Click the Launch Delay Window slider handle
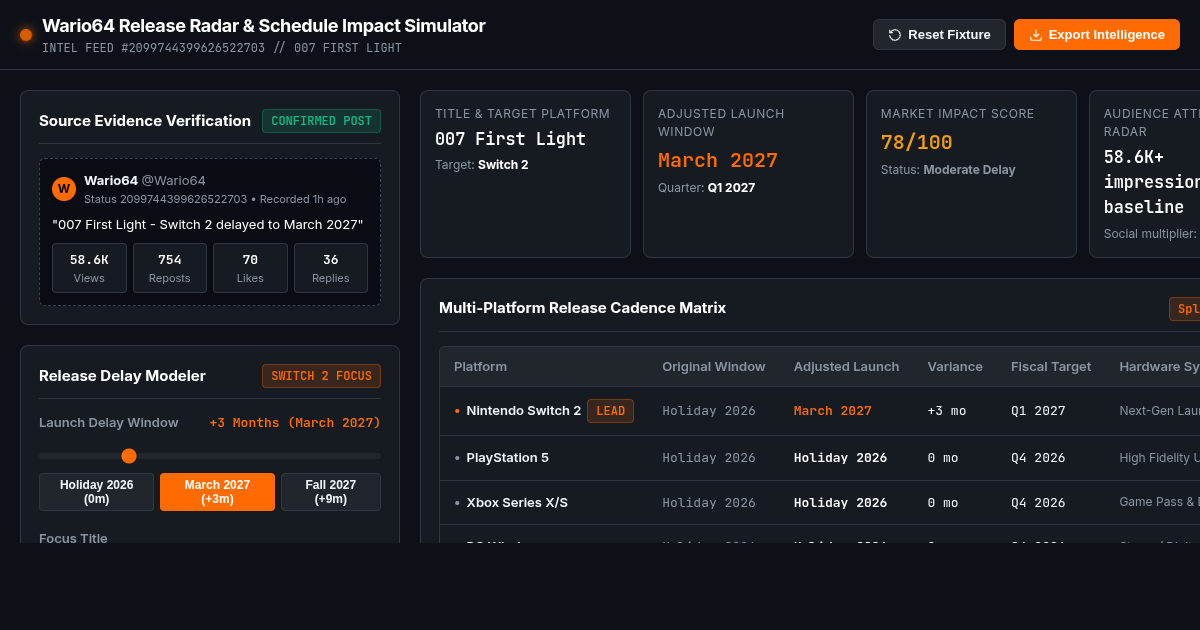The width and height of the screenshot is (1200, 630). [x=129, y=456]
